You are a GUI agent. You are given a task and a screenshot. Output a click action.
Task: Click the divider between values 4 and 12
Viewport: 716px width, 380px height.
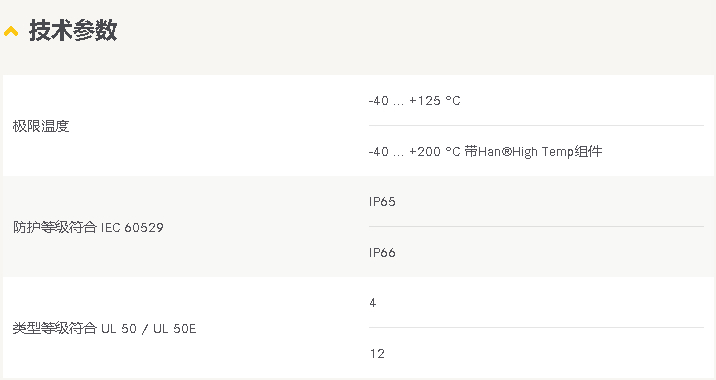pyautogui.click(x=536, y=327)
